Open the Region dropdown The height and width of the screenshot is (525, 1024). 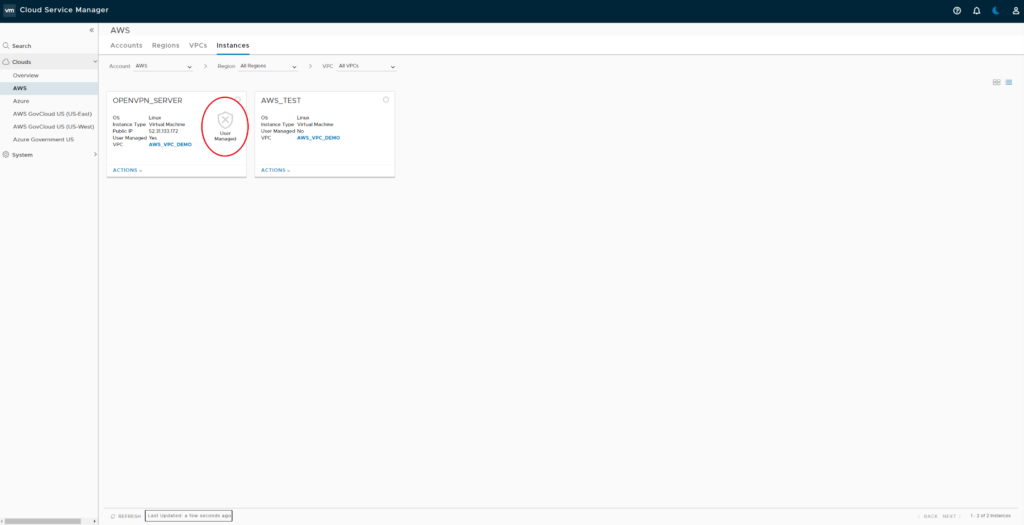click(268, 67)
